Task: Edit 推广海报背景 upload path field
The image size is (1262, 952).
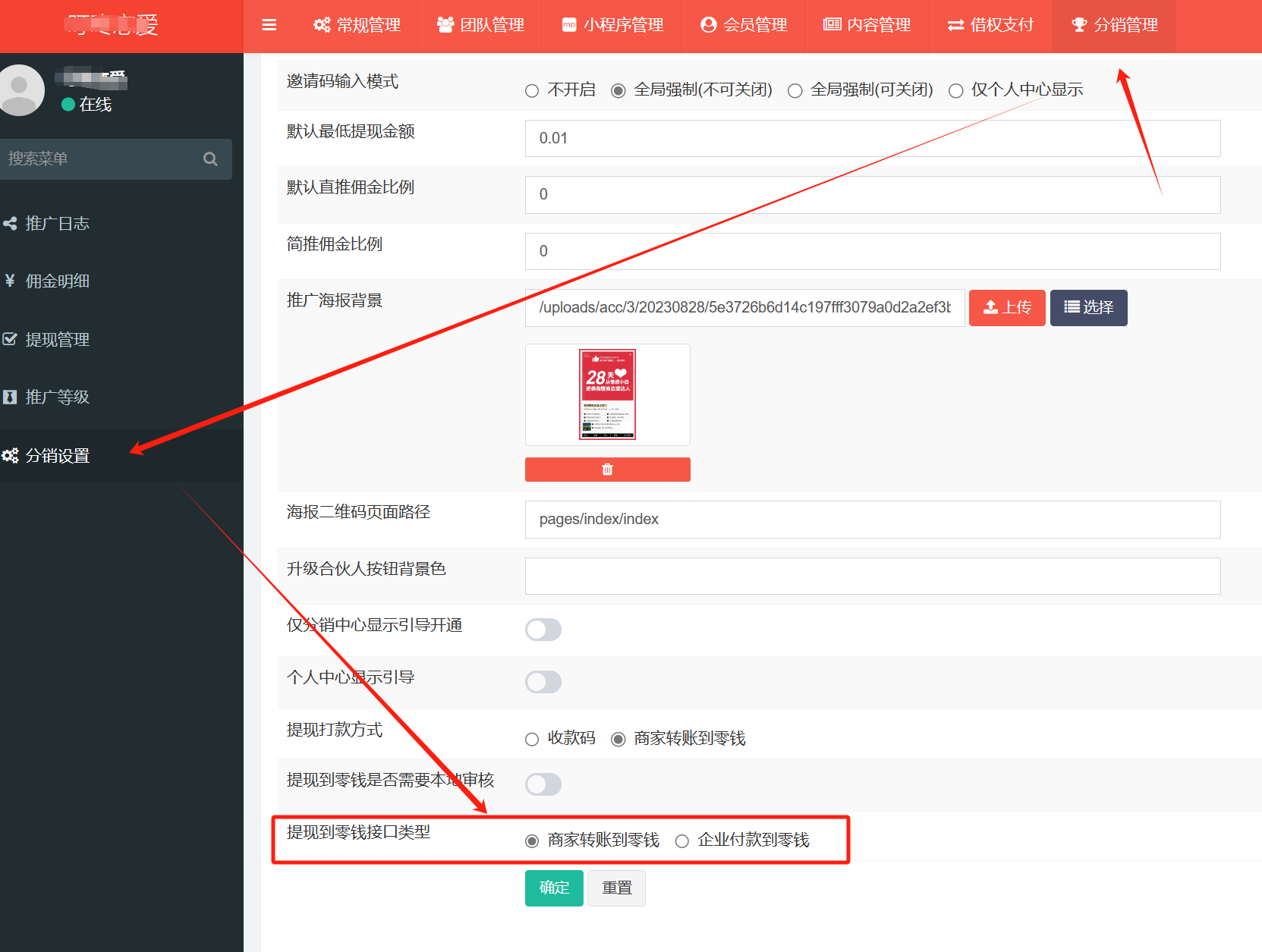Action: coord(744,308)
